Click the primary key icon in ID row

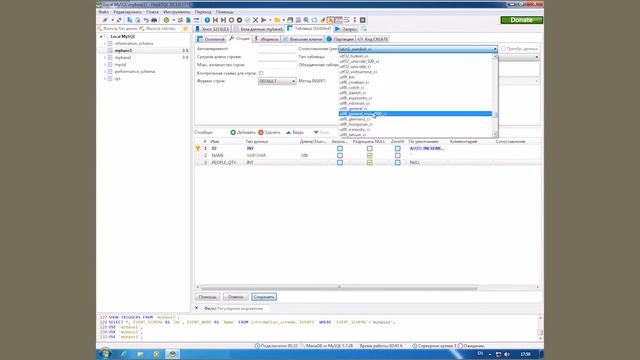point(198,149)
